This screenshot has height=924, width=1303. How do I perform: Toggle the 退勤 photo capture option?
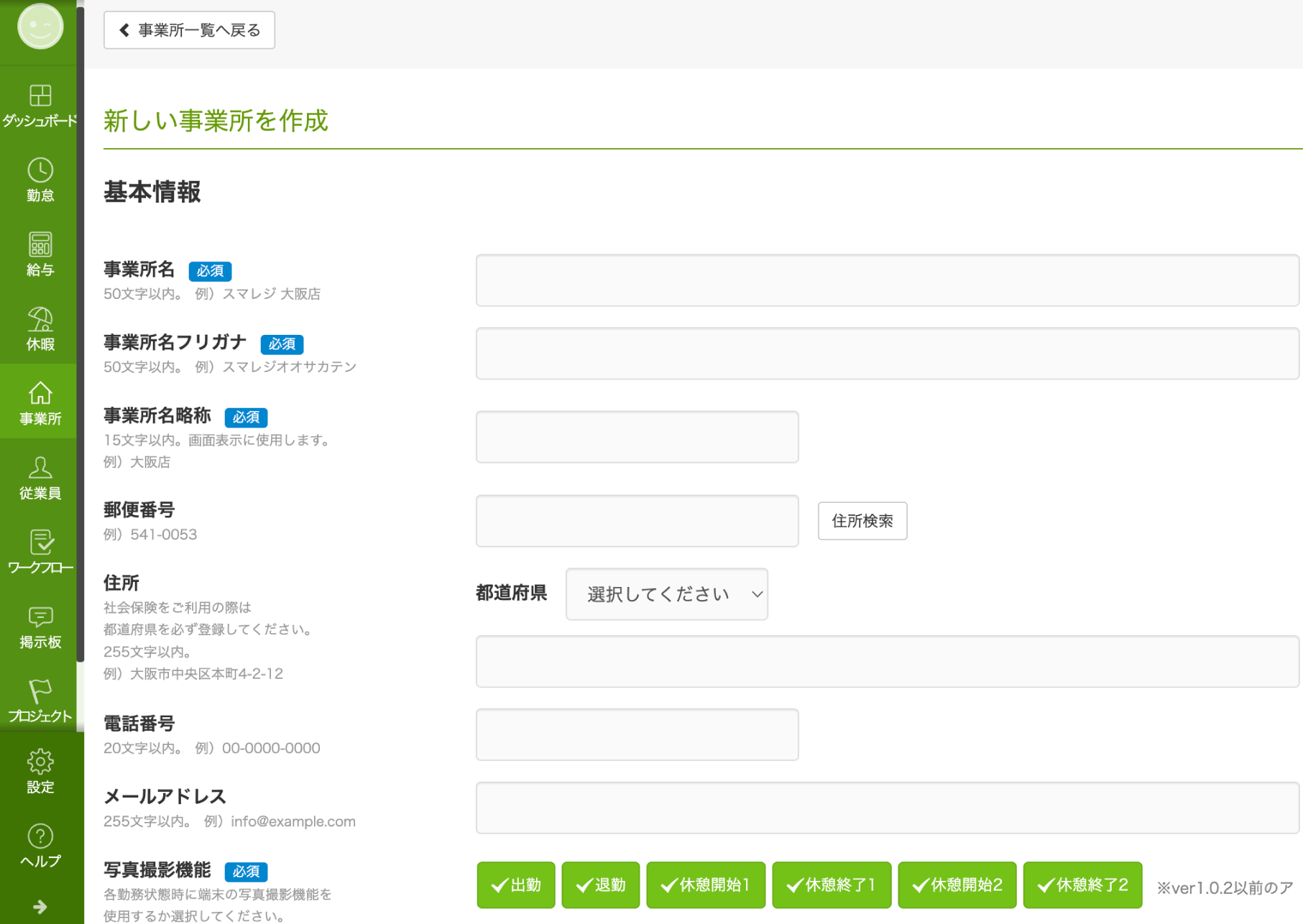pyautogui.click(x=600, y=884)
